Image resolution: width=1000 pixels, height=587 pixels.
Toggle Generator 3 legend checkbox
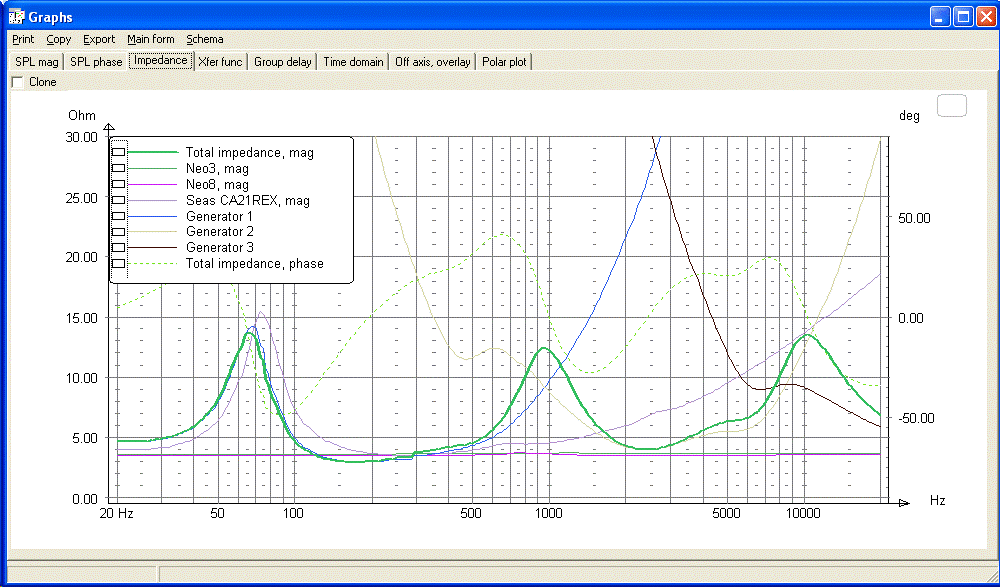[x=119, y=248]
